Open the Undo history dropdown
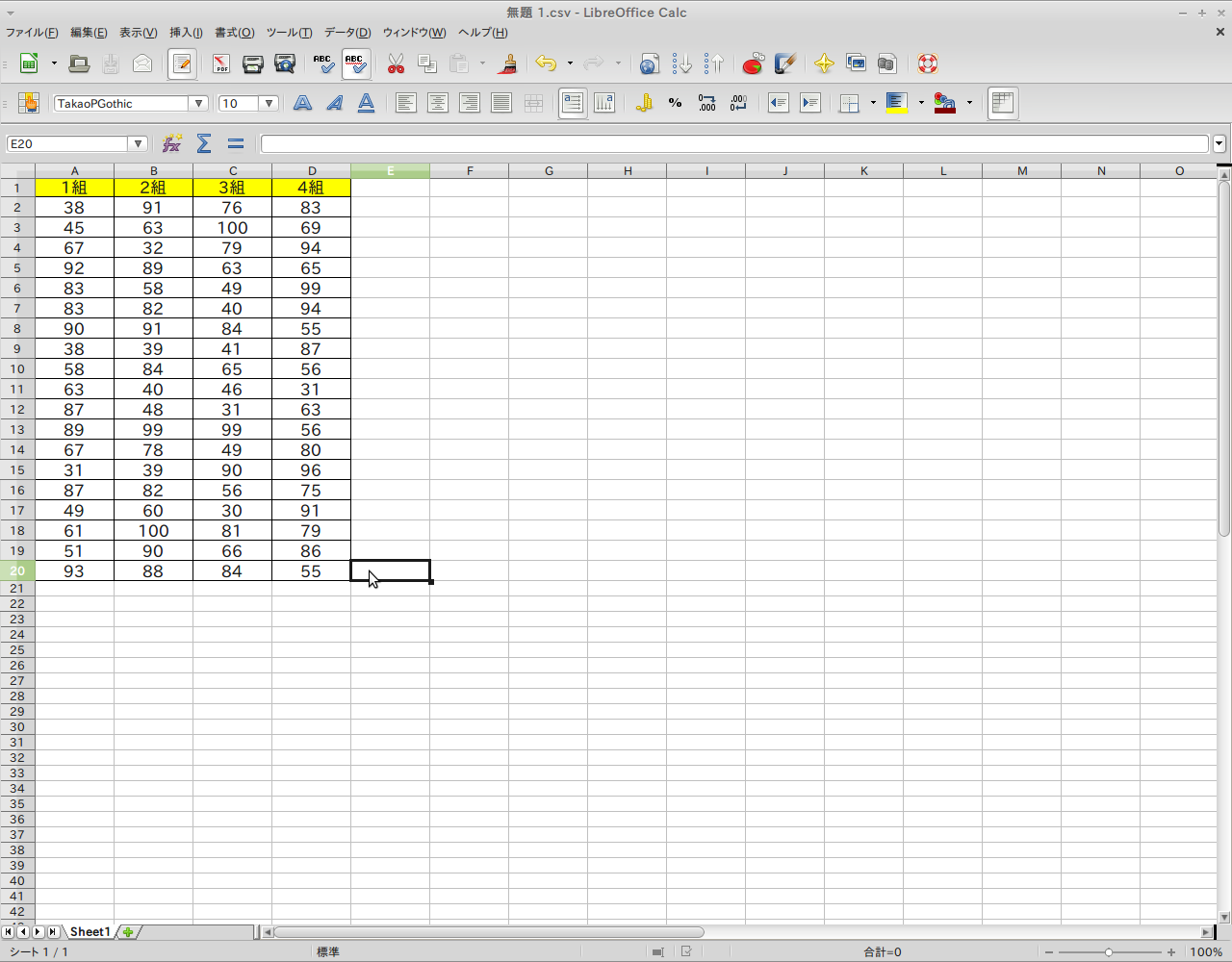1232x962 pixels. point(570,63)
